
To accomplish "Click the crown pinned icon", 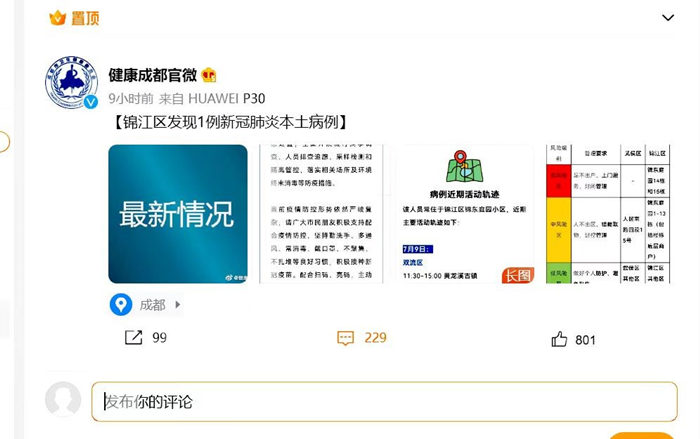I will (58, 18).
